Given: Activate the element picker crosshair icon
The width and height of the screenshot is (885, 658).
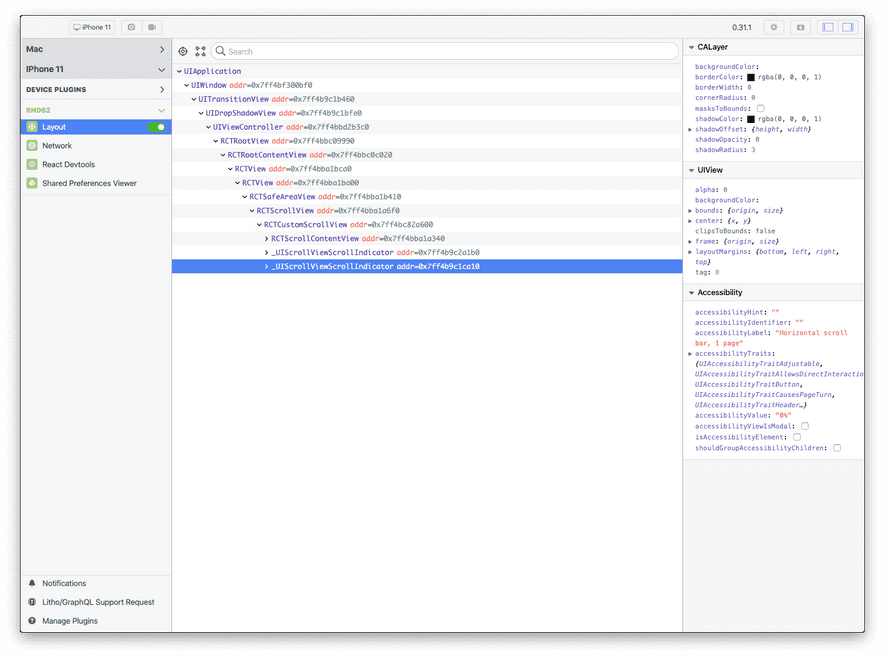Looking at the screenshot, I should click(182, 51).
